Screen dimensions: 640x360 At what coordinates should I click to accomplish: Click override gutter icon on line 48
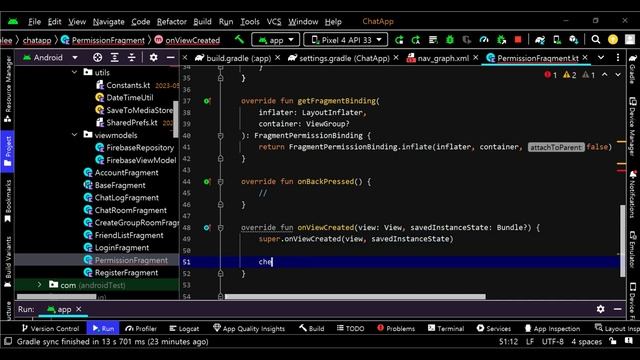[207, 227]
